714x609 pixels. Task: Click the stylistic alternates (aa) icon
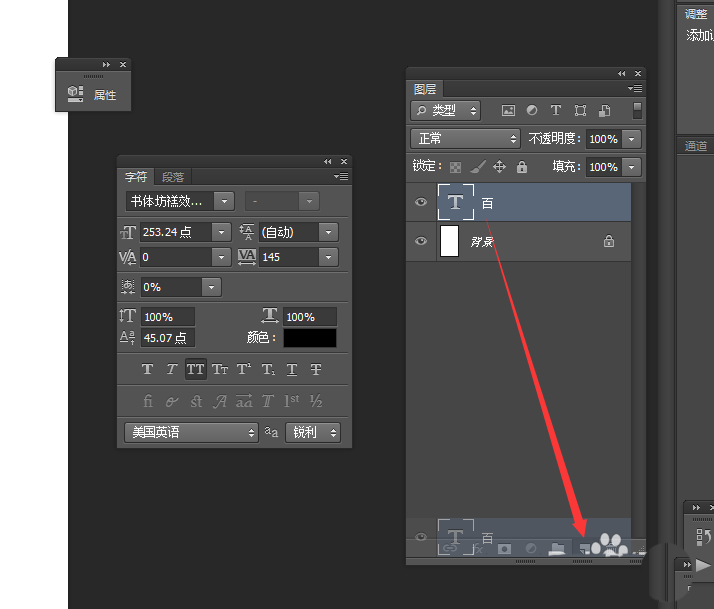[x=244, y=401]
